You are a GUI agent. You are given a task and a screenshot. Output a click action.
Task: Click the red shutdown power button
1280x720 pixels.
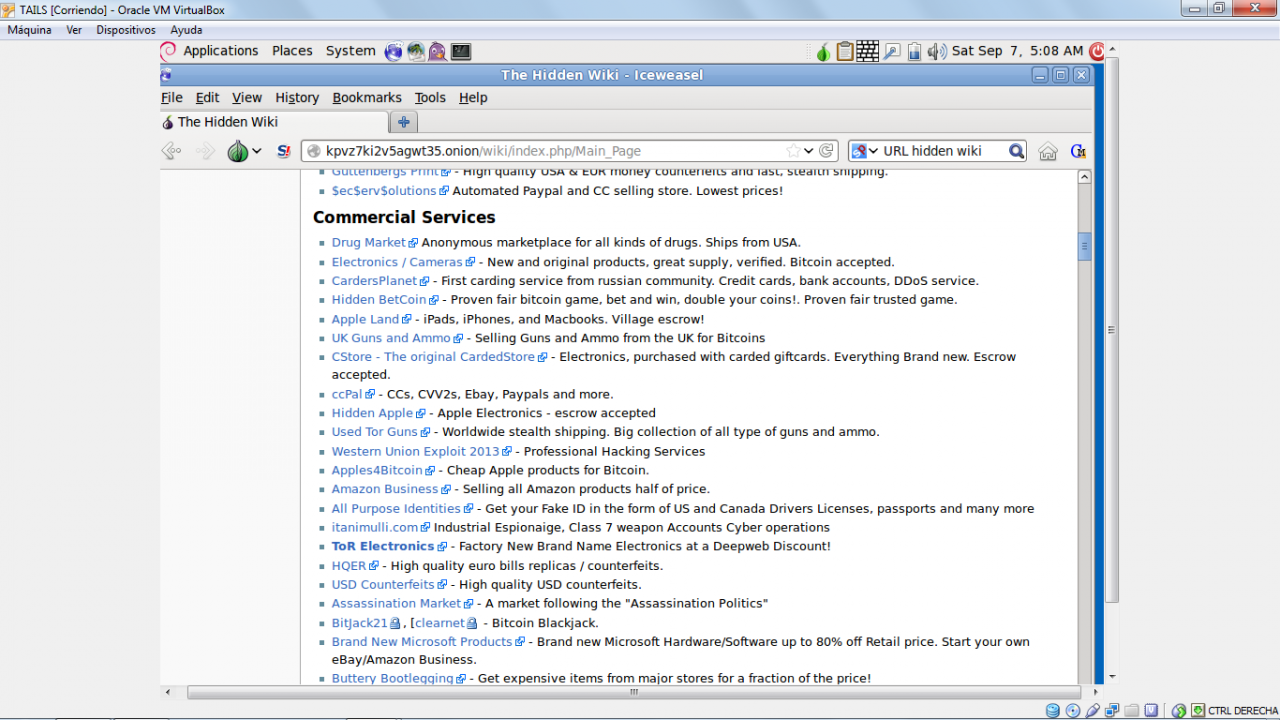pyautogui.click(x=1097, y=51)
